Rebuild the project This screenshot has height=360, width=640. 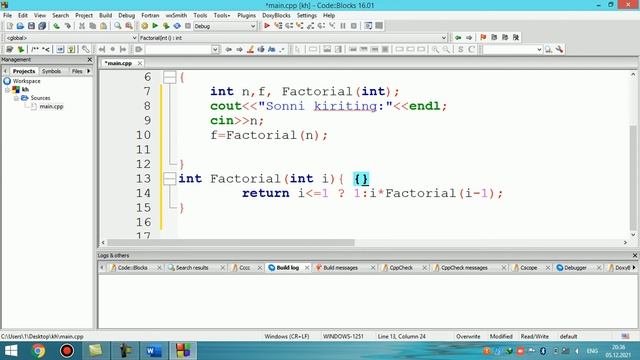[x=177, y=26]
